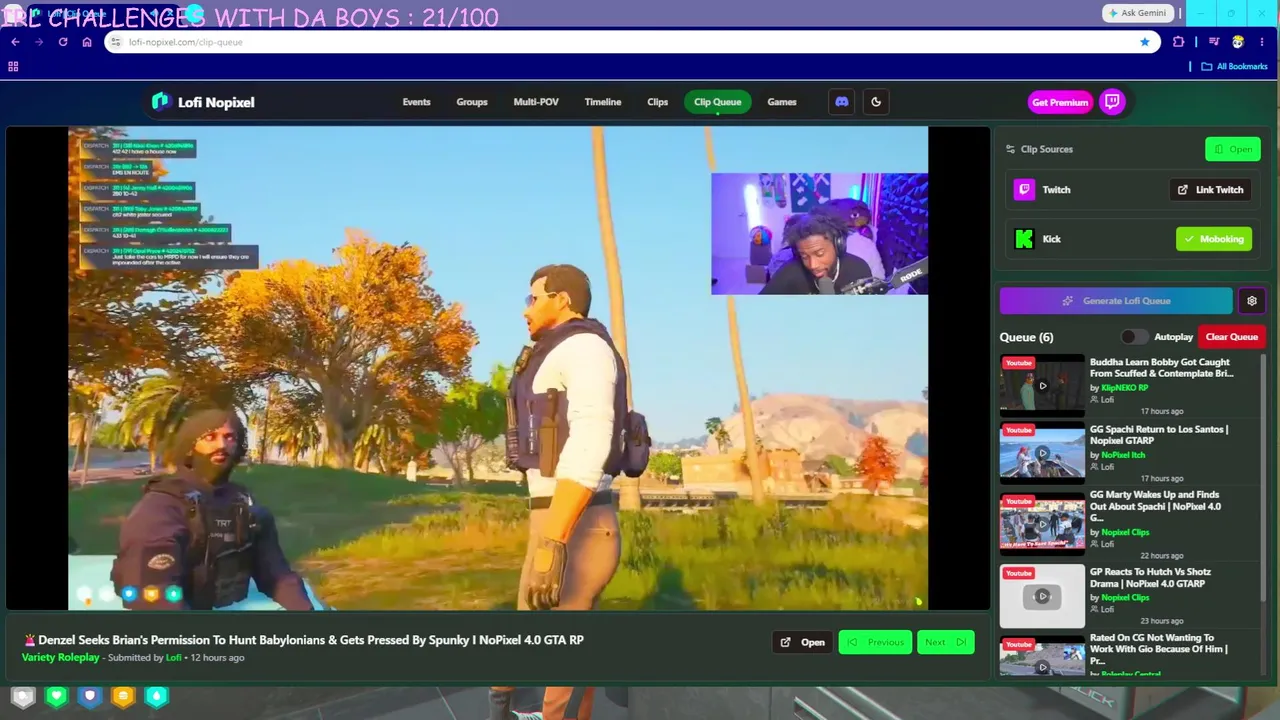Click the KlipNEKO RP channel link
The width and height of the screenshot is (1280, 720).
coord(1125,387)
